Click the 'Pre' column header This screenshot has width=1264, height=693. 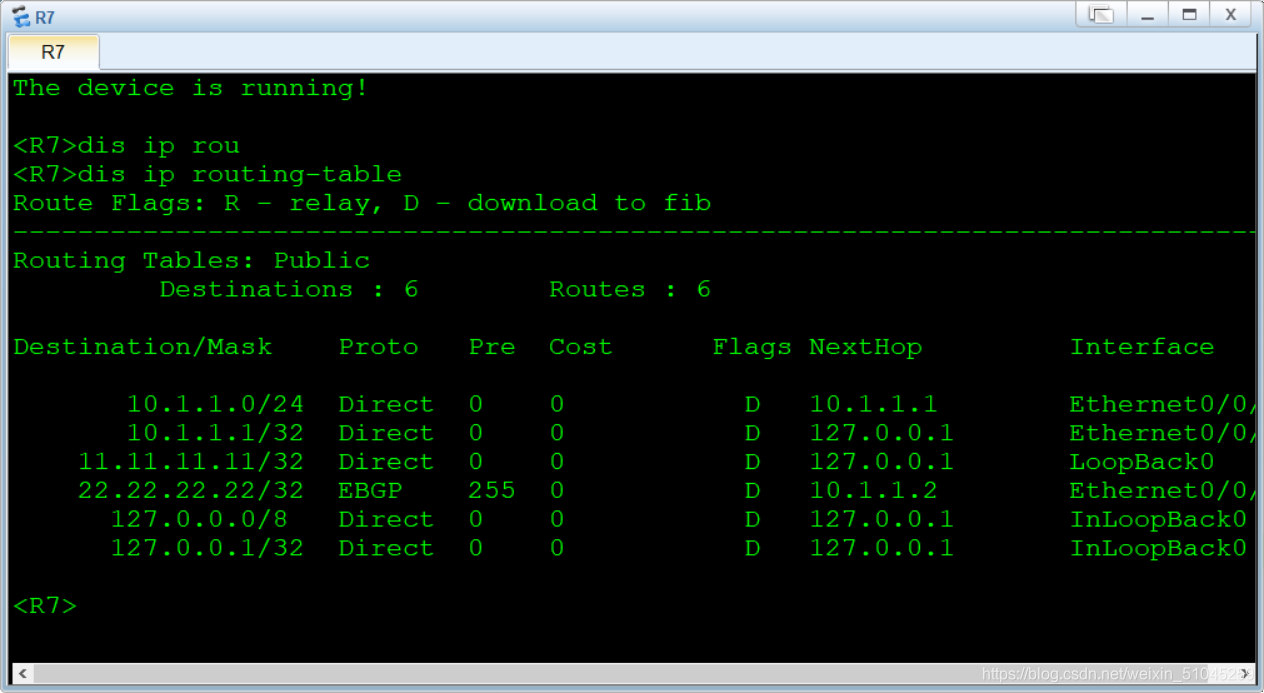coord(492,347)
